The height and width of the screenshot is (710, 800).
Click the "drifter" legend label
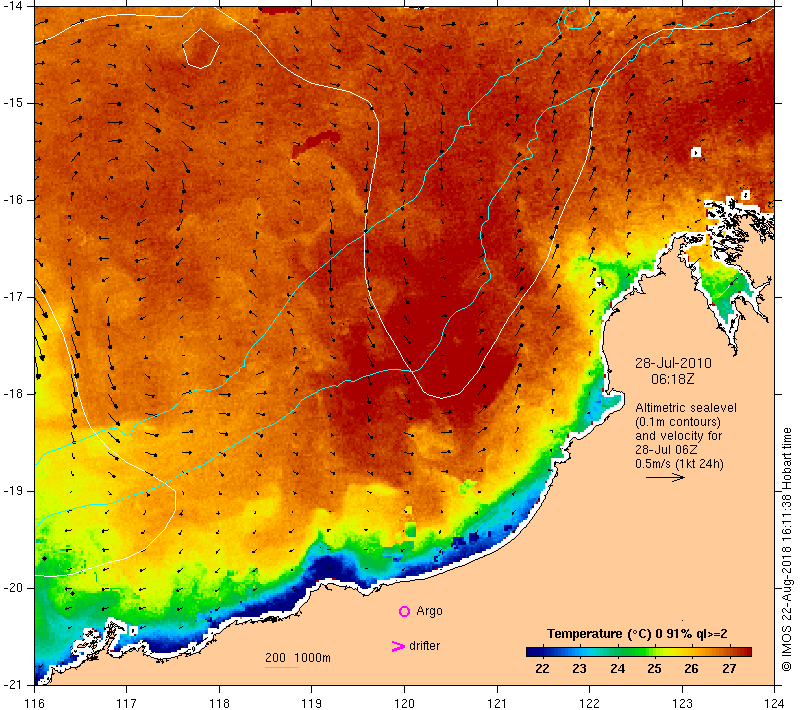424,646
